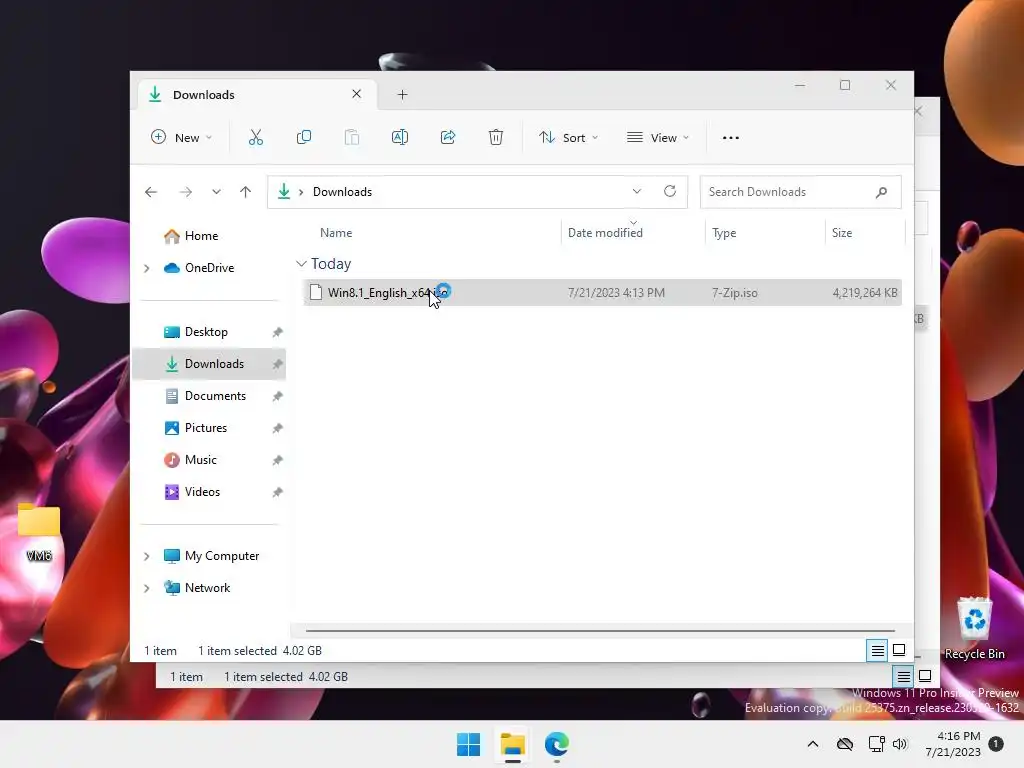Expand address bar history dropdown
Viewport: 1024px width, 768px height.
(637, 191)
